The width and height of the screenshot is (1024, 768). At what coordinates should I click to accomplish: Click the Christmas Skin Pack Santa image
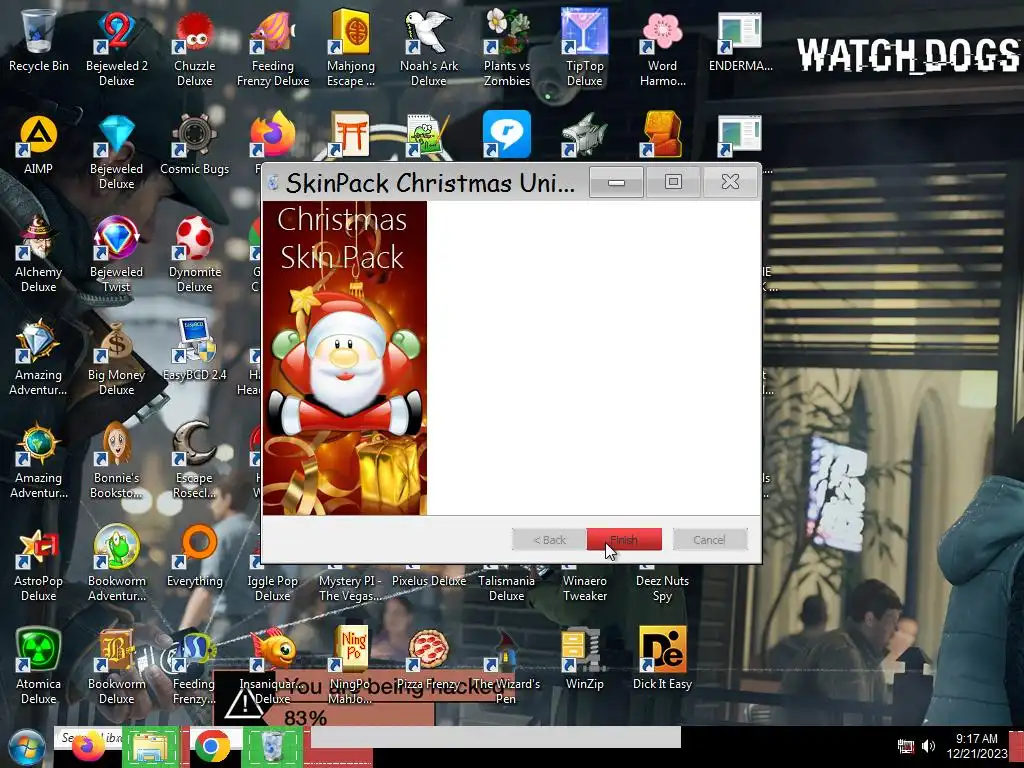tap(345, 358)
